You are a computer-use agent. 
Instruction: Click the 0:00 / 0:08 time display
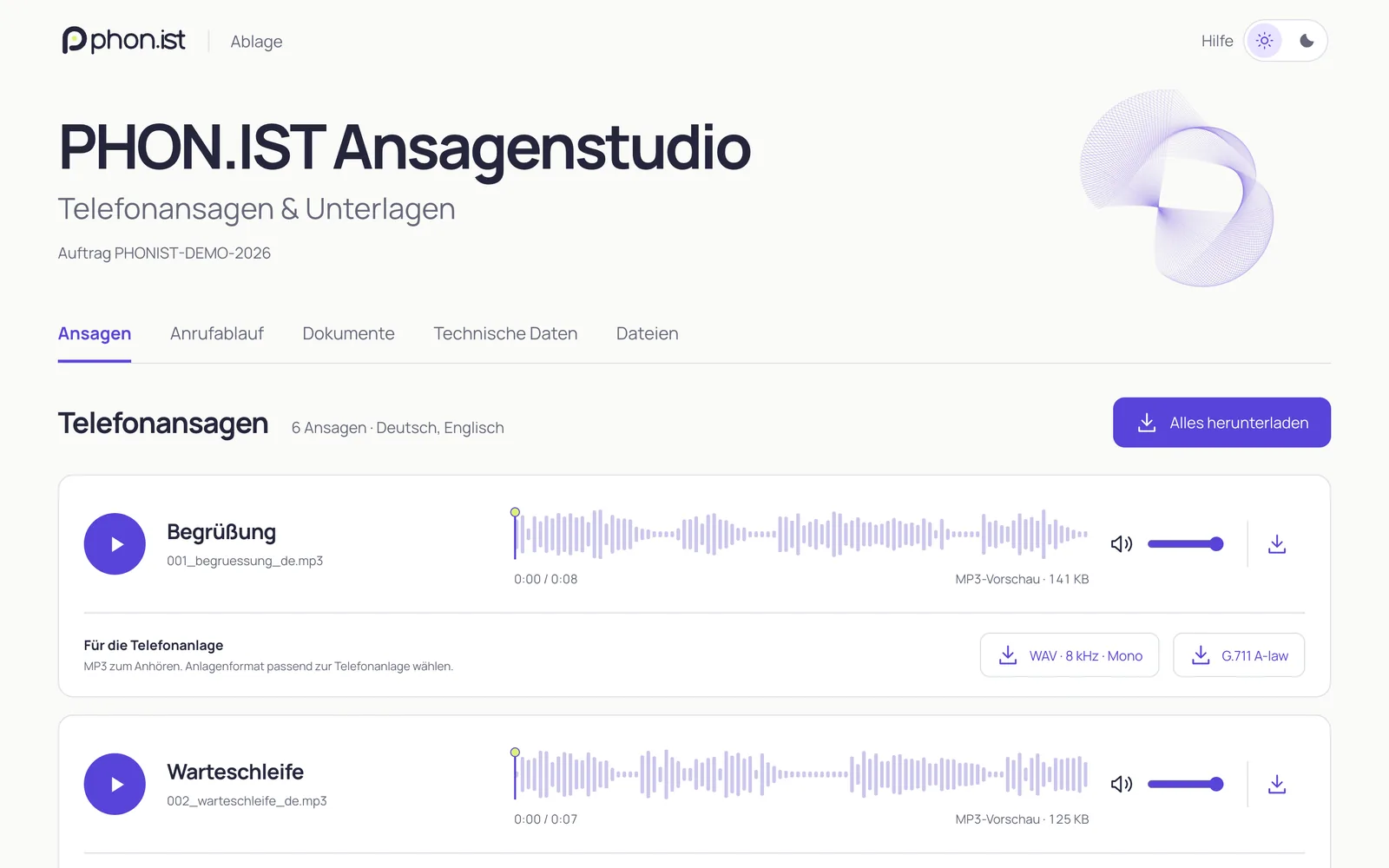[x=545, y=579]
